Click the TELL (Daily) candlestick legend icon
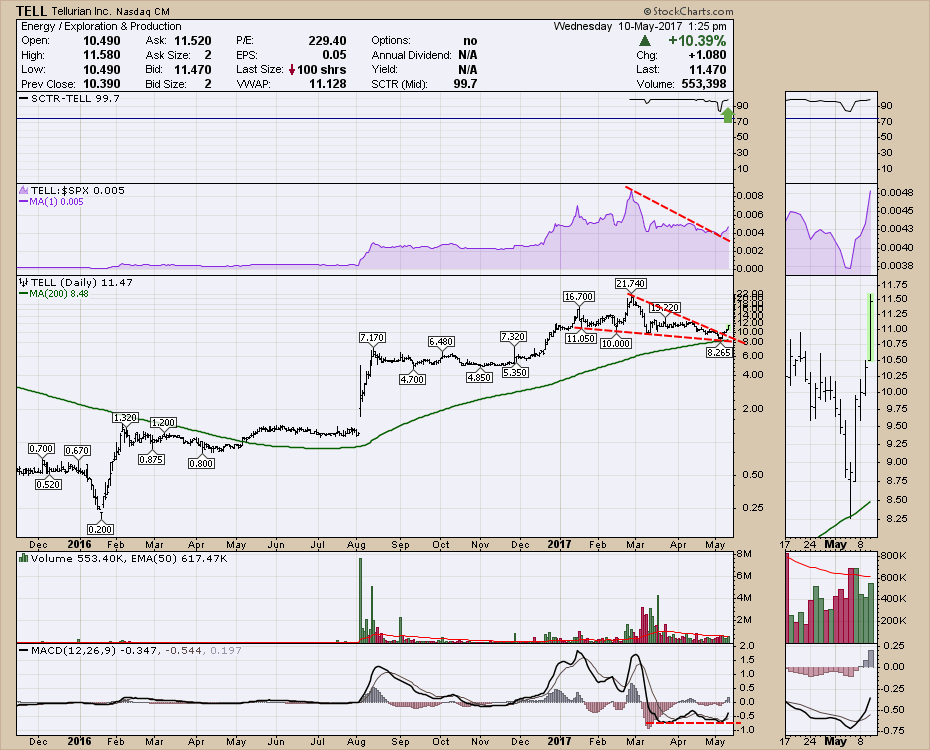 tap(23, 284)
